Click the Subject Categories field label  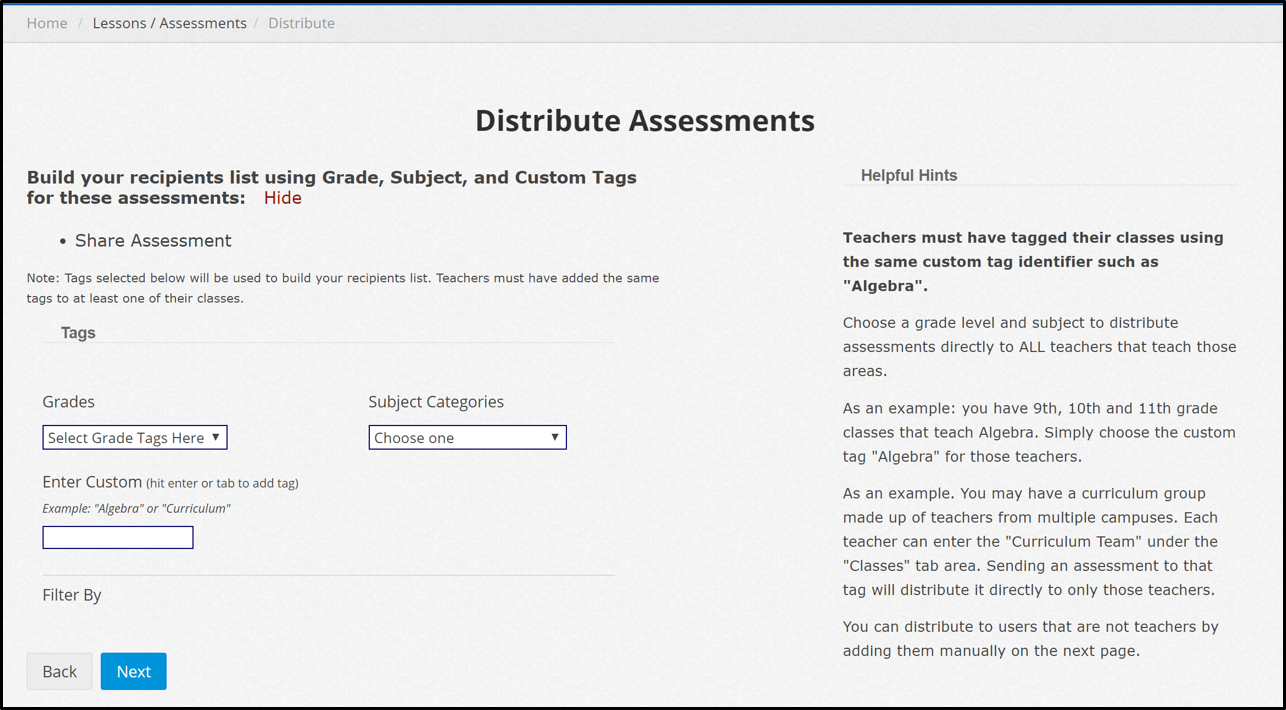click(x=436, y=402)
